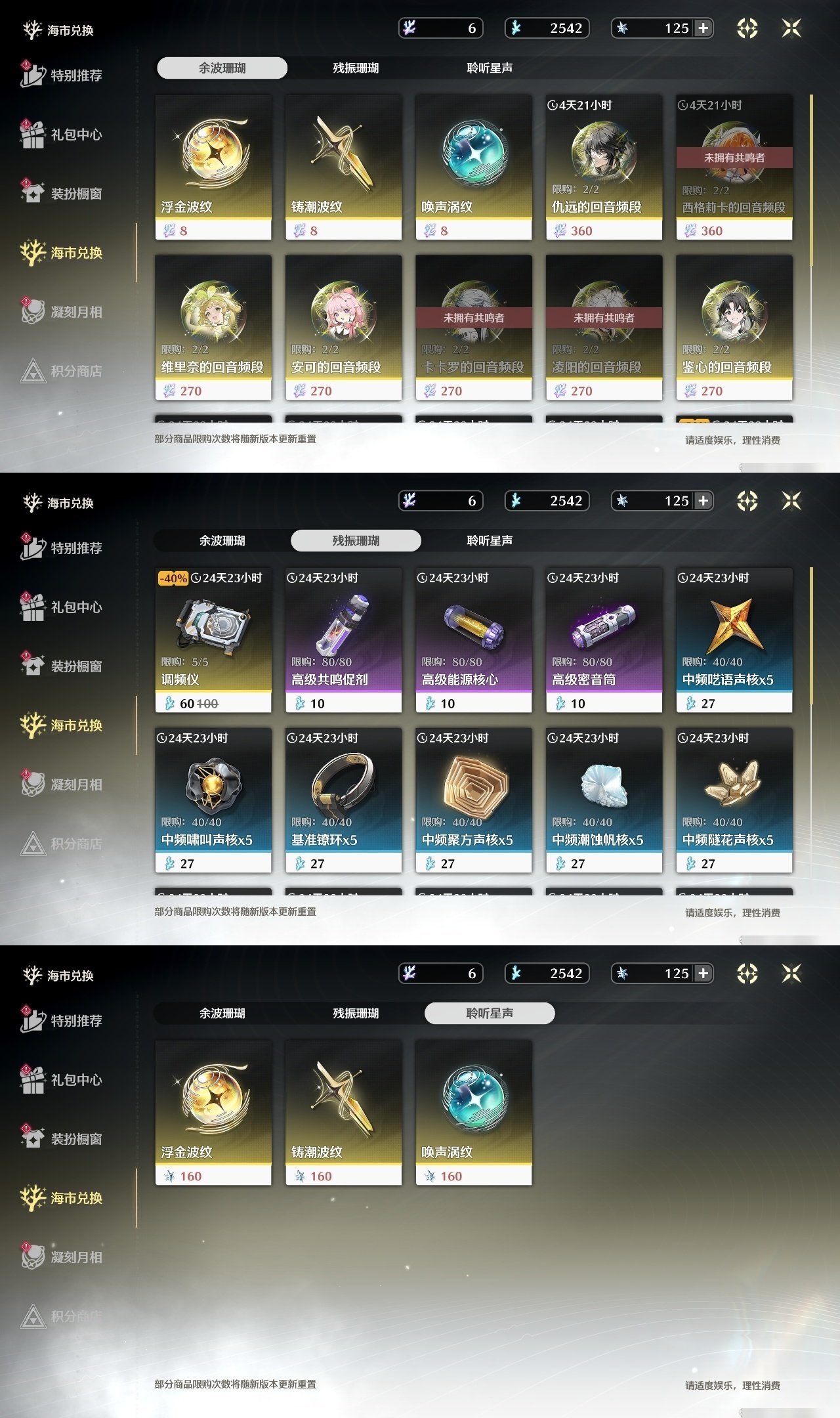Click the highlighted 聆听星声 tab

tap(490, 1013)
